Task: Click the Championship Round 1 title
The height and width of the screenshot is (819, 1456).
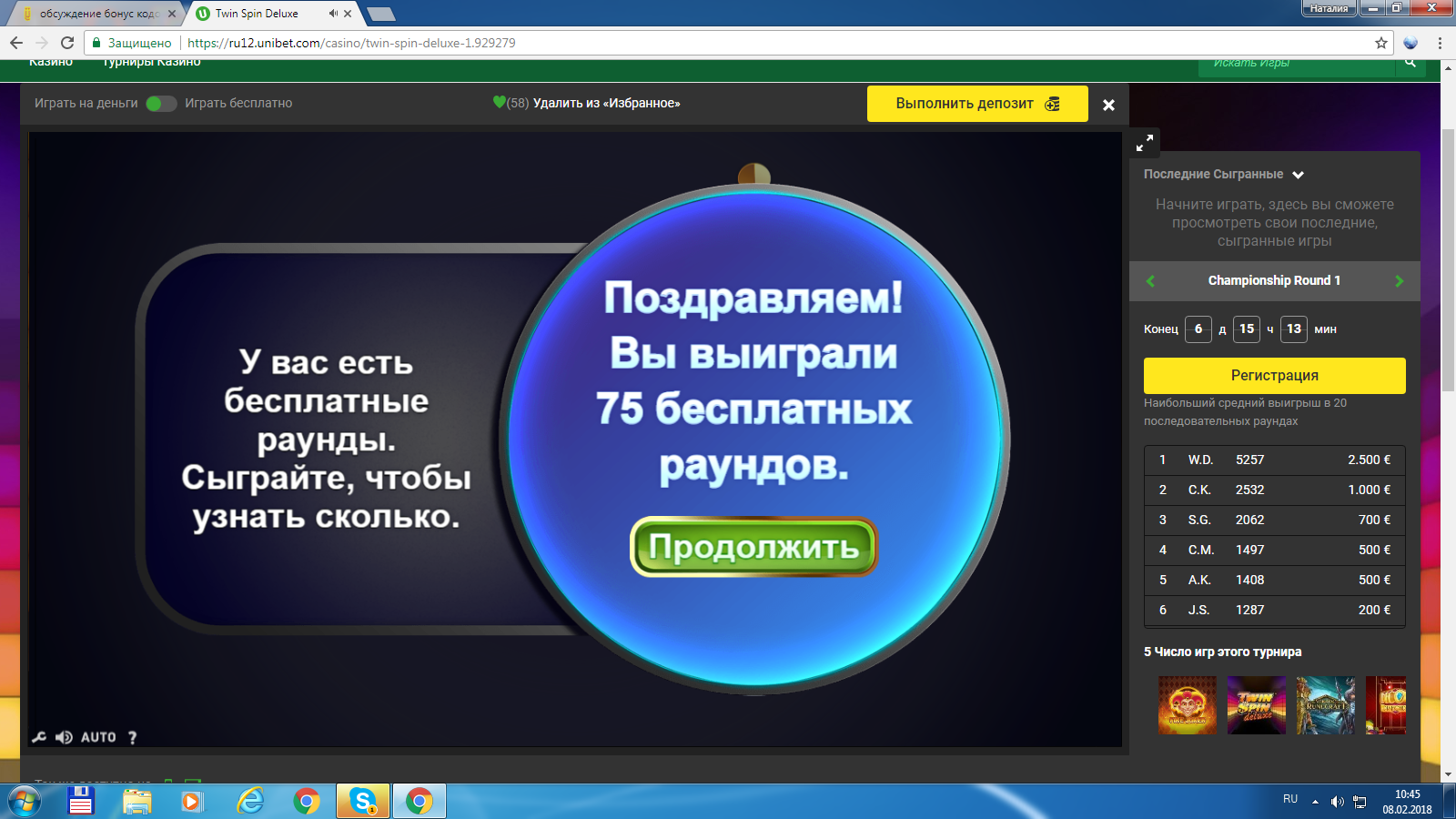Action: (x=1274, y=280)
